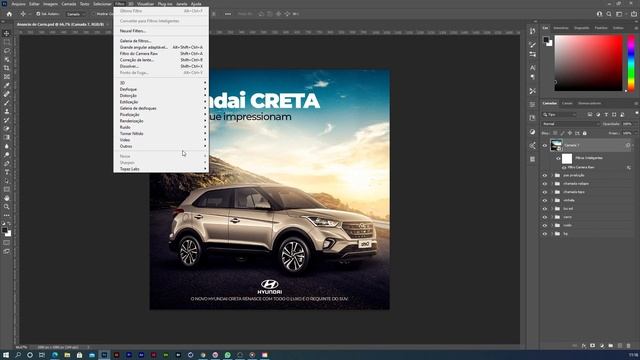This screenshot has height=360, width=640.
Task: Select the Hand tool
Action: click(x=7, y=198)
